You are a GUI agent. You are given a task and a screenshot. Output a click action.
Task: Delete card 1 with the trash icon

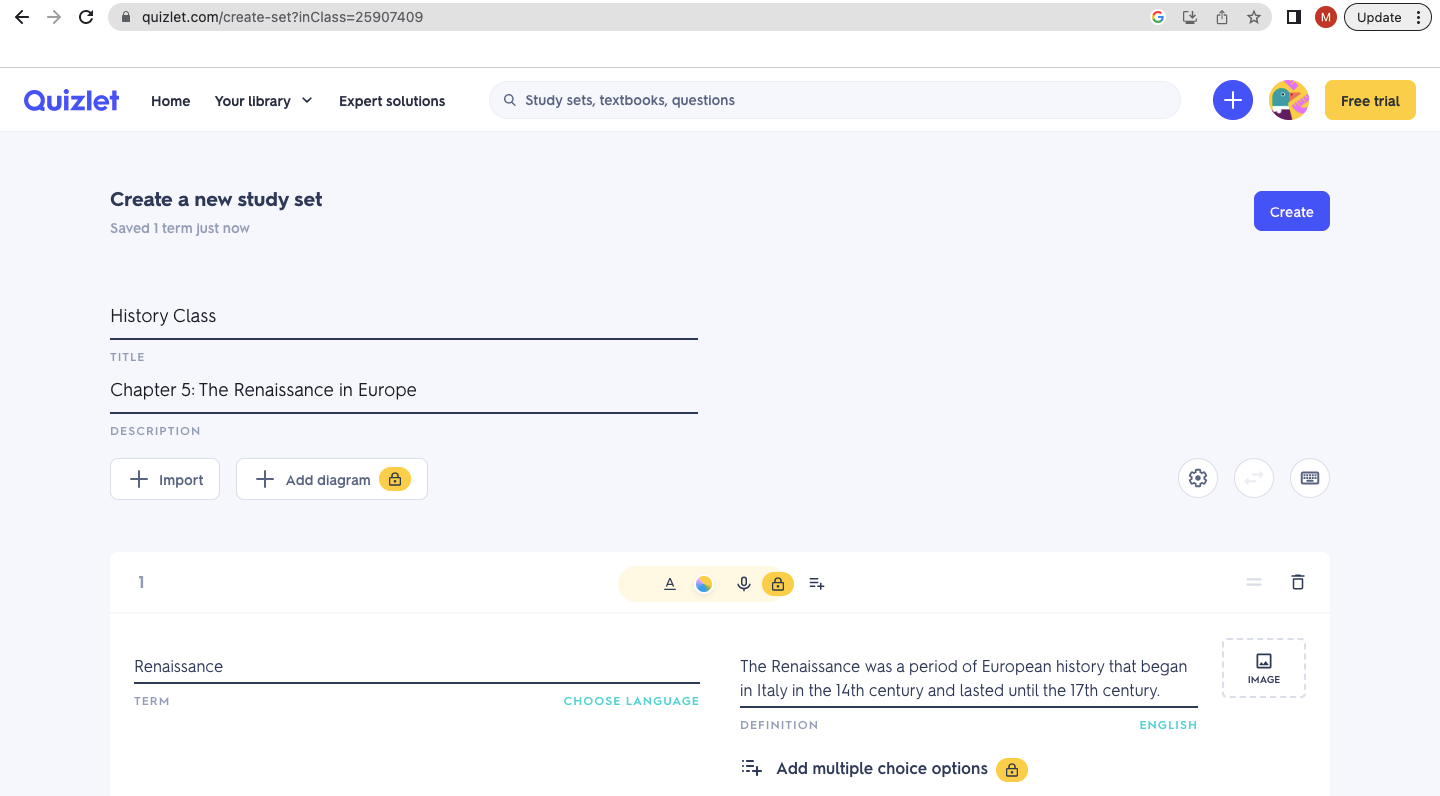1298,582
